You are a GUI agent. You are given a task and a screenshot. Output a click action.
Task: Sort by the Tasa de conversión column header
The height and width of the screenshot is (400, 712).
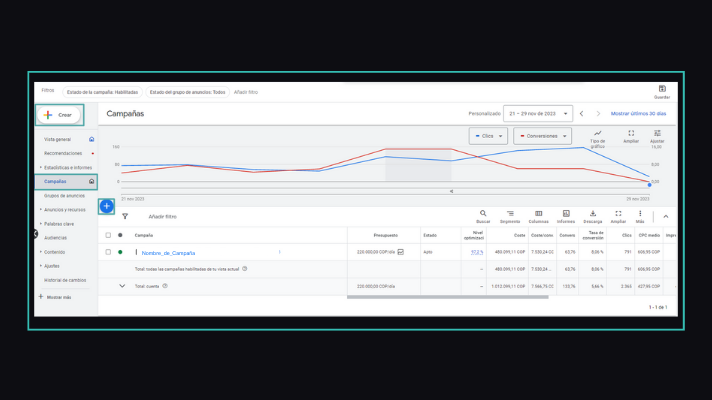(593, 235)
